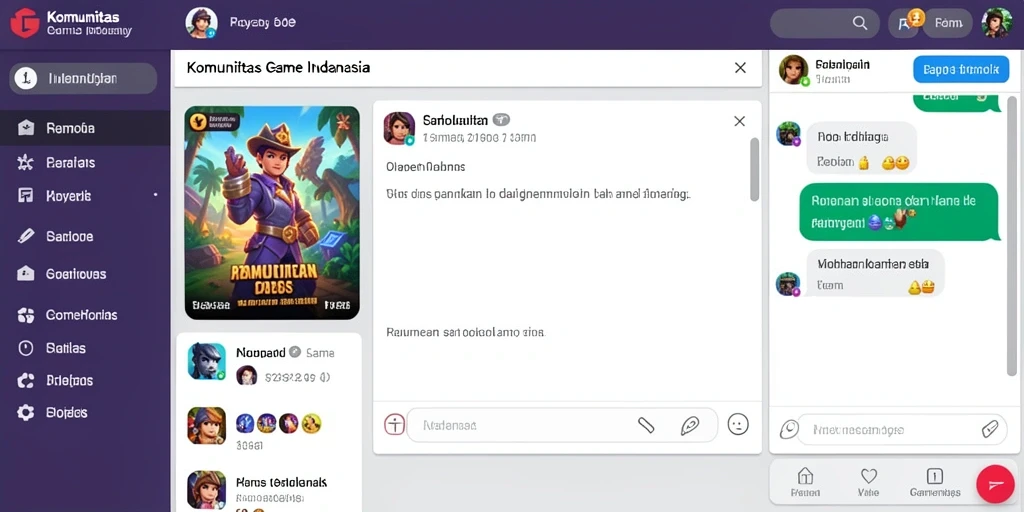Open the heart tab in bottom chat bar
This screenshot has width=1024, height=512.
tap(868, 483)
